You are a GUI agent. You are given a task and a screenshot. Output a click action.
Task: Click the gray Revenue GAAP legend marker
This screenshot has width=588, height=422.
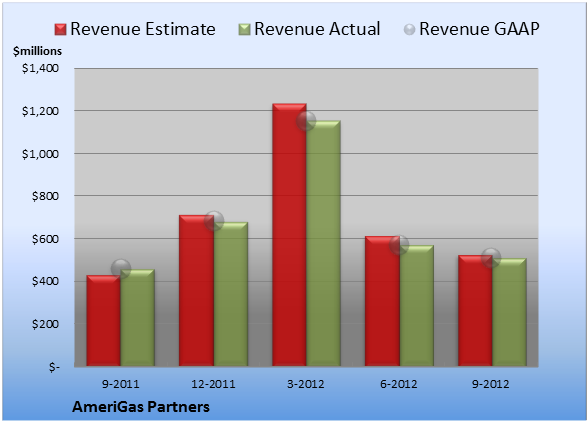tap(410, 29)
